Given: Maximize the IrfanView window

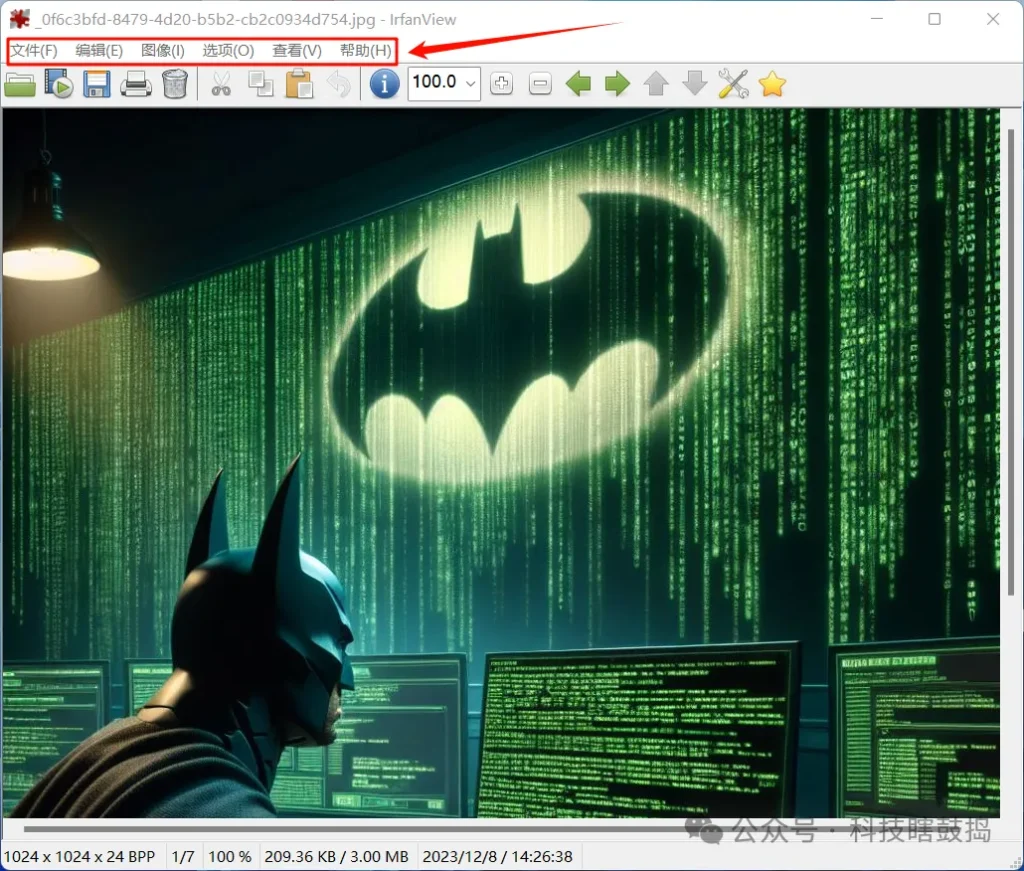Looking at the screenshot, I should [935, 19].
